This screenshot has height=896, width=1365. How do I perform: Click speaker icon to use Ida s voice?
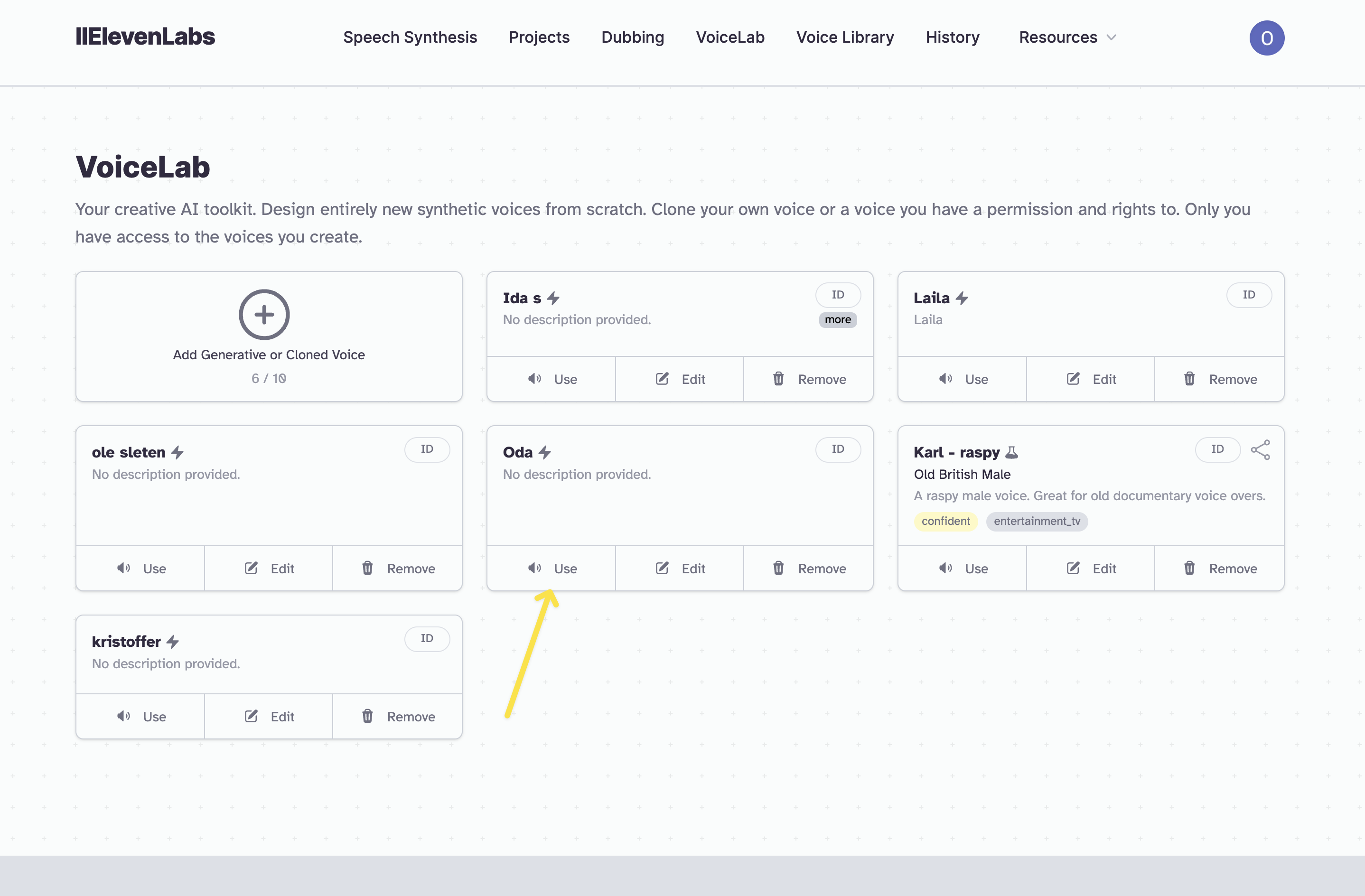tap(534, 379)
